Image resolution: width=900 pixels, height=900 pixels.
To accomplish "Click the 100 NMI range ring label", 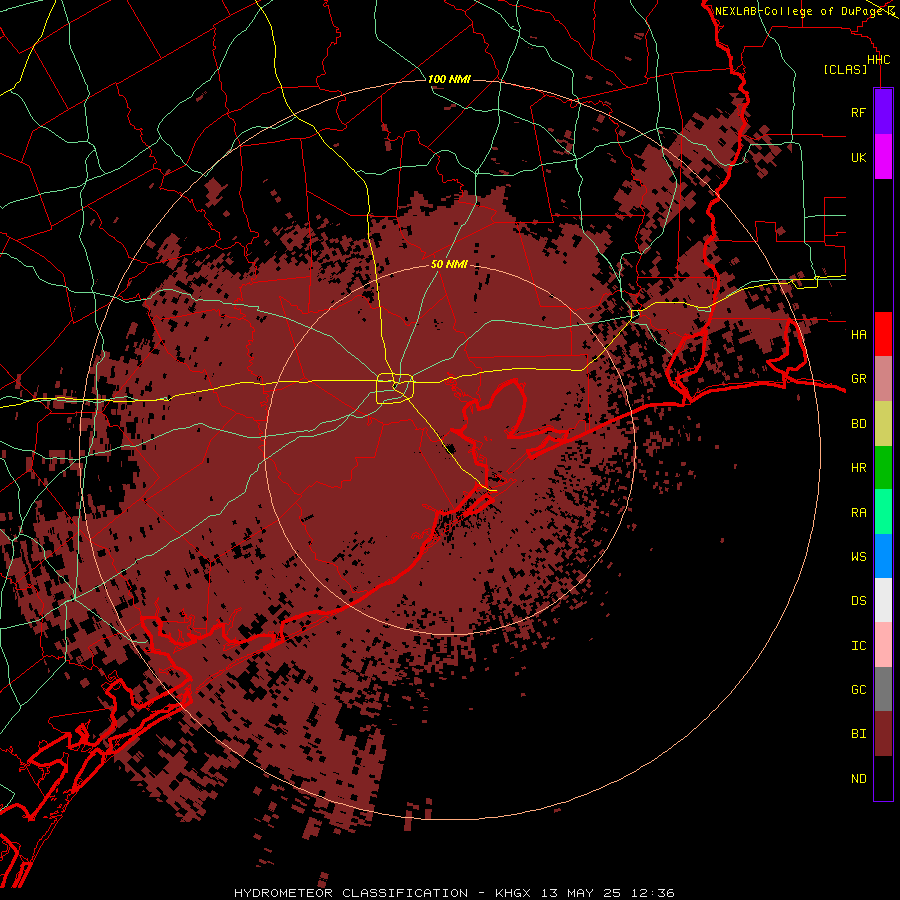I will pyautogui.click(x=449, y=79).
